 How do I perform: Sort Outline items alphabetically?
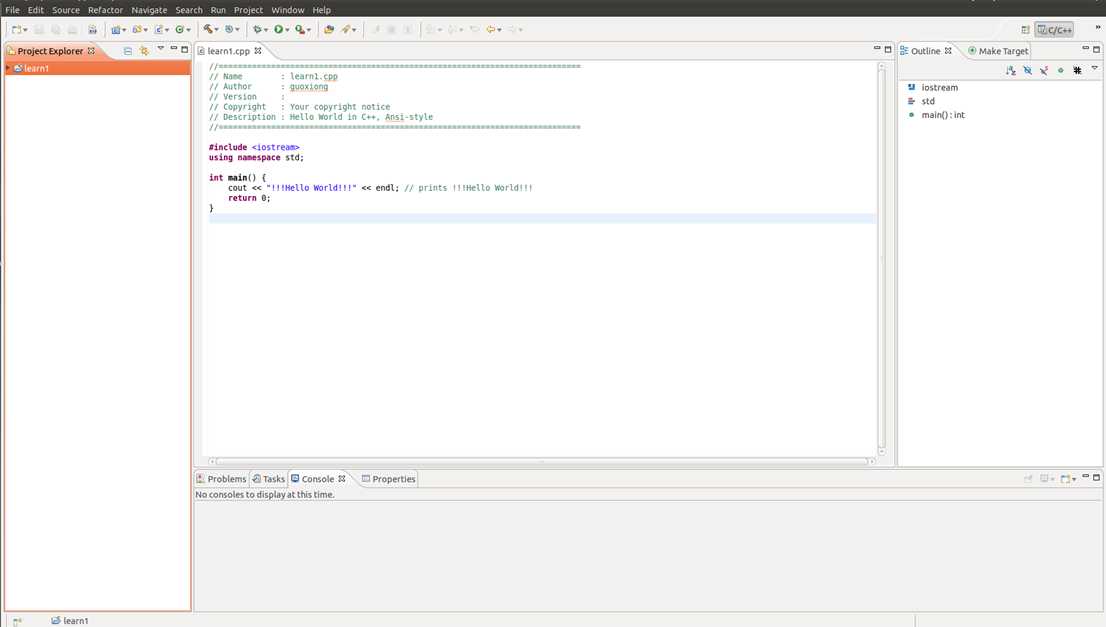(1011, 71)
